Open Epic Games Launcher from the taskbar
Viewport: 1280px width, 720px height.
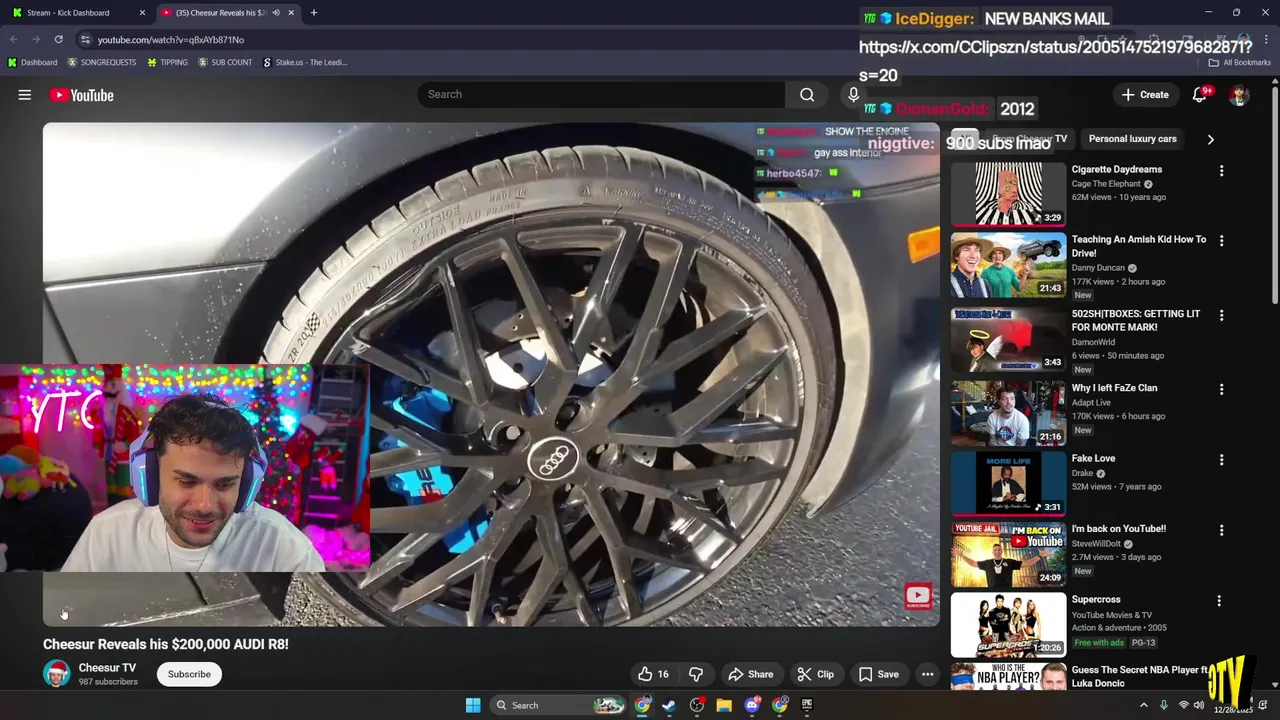coord(807,705)
